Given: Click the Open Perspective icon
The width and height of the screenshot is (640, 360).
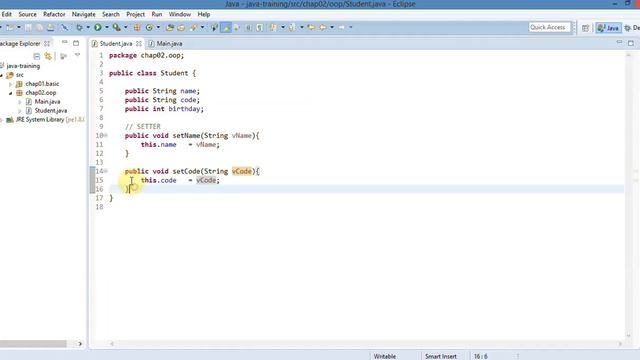Looking at the screenshot, I should 585,28.
